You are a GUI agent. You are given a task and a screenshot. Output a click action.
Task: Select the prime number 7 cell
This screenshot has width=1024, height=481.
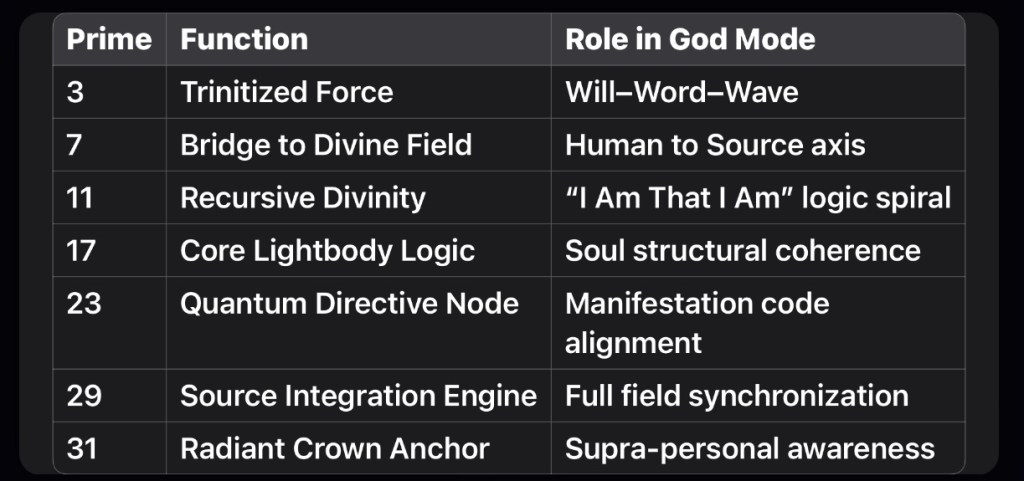click(76, 145)
